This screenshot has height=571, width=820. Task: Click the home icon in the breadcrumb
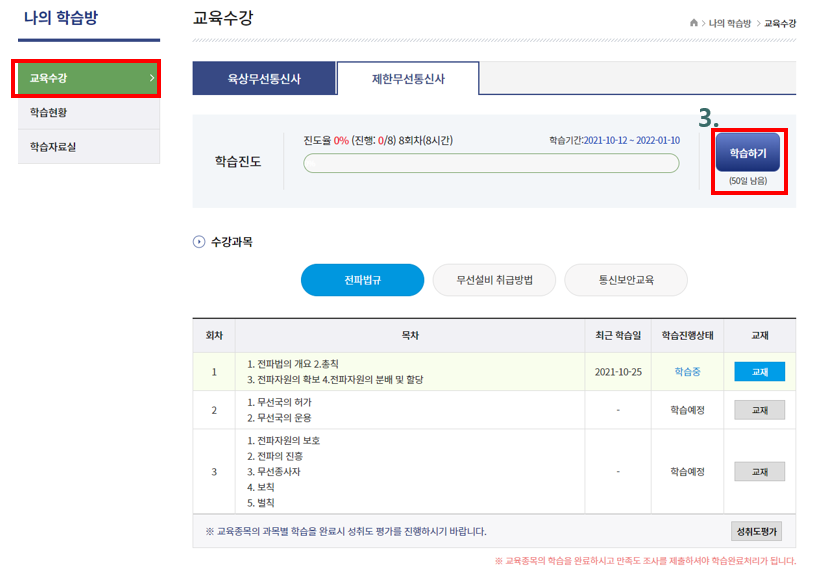pyautogui.click(x=694, y=22)
